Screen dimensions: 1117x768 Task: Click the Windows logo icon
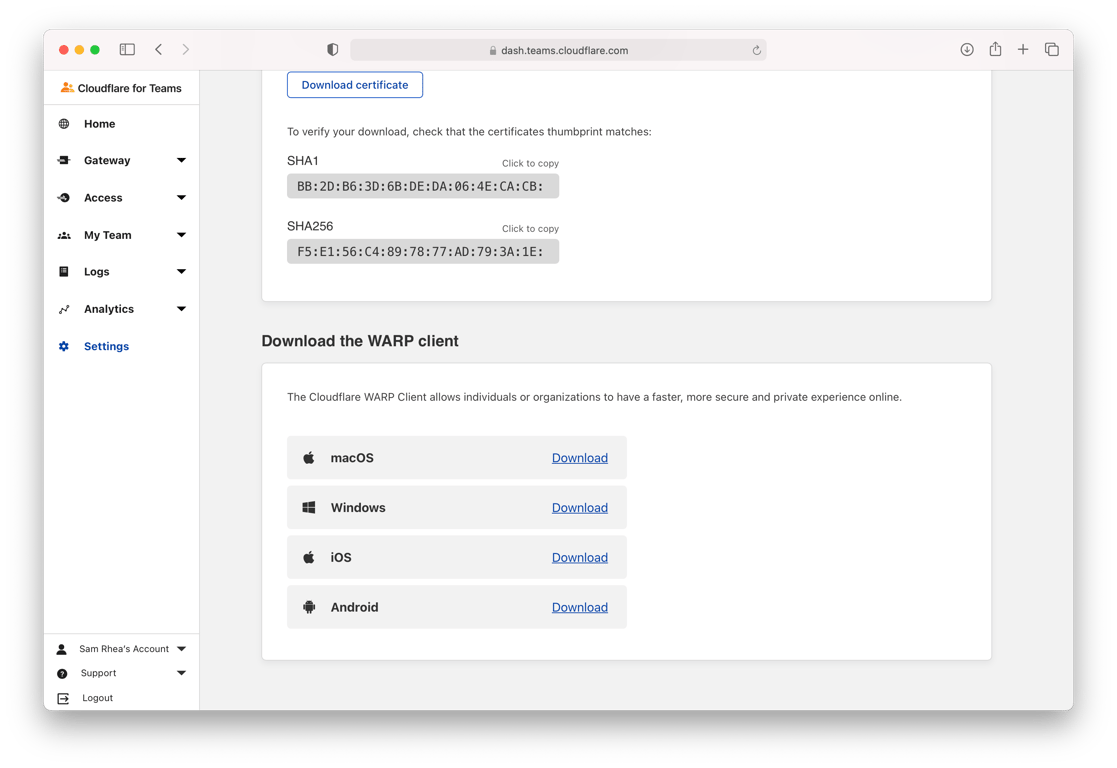point(308,507)
